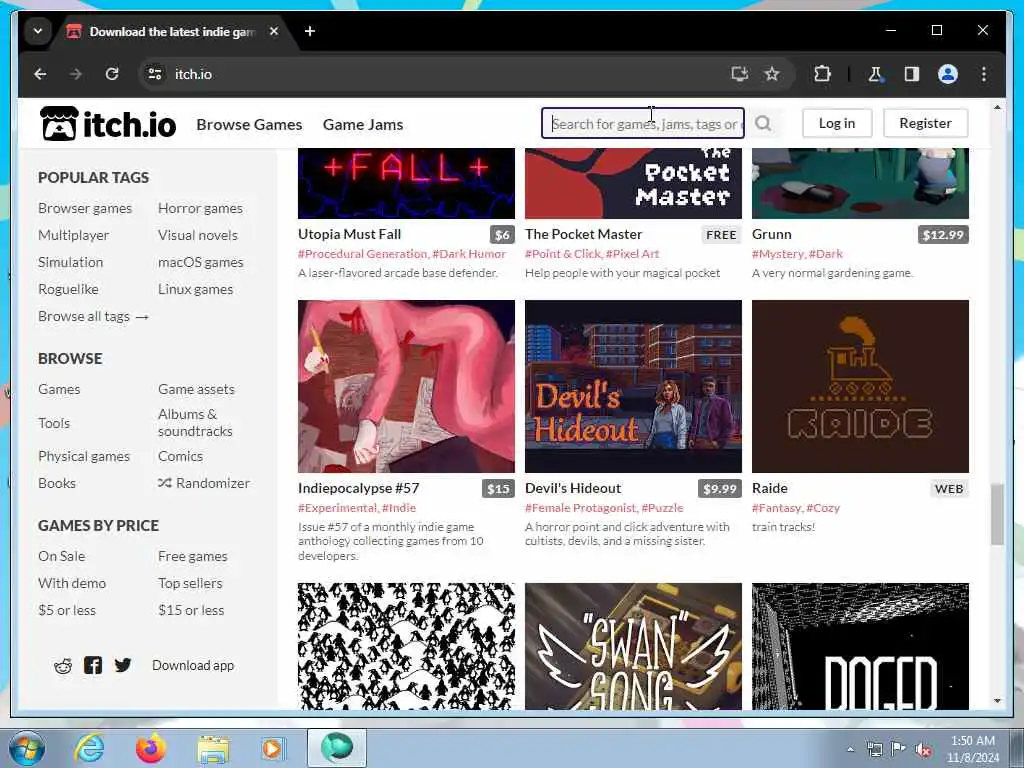This screenshot has height=768, width=1024.
Task: Select the itch.io browser tab
Action: 170,31
